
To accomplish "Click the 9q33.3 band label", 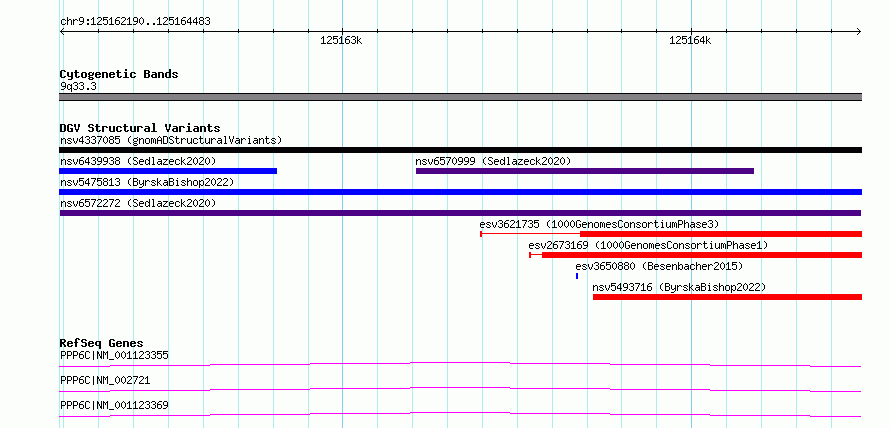I will pos(78,86).
